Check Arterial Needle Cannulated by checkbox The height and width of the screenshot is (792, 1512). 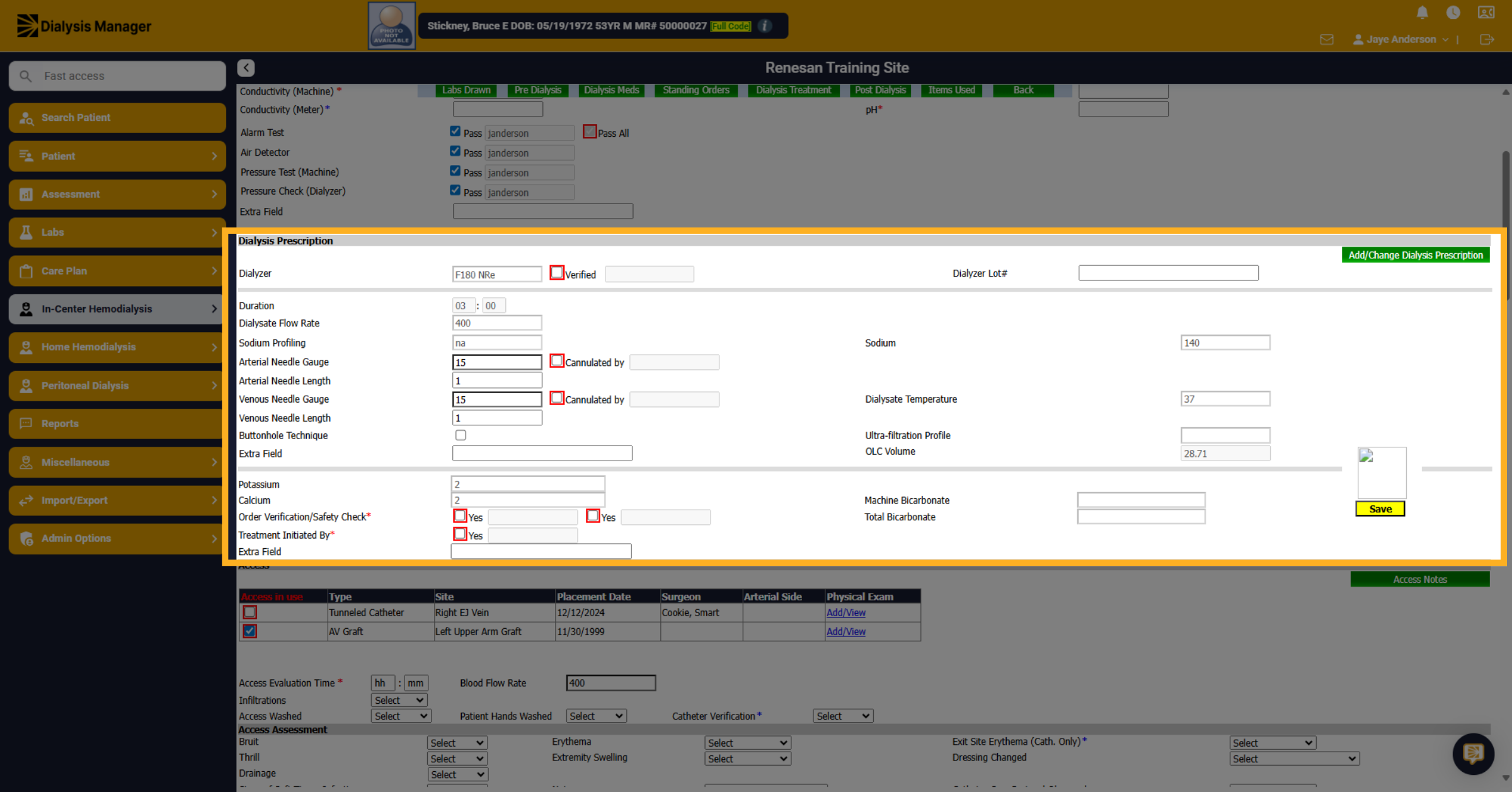pos(556,360)
